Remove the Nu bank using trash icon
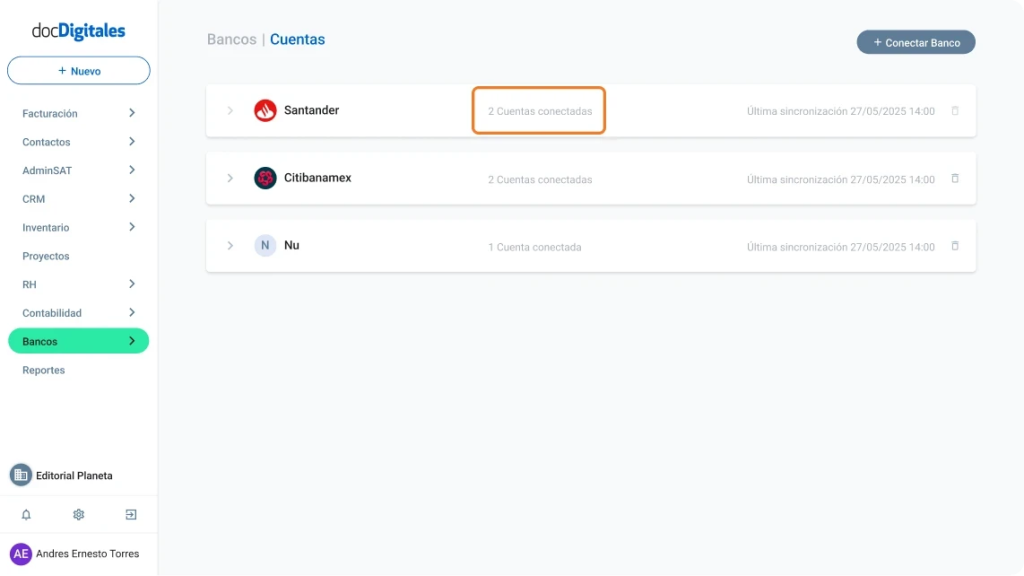The image size is (1024, 576). point(955,246)
